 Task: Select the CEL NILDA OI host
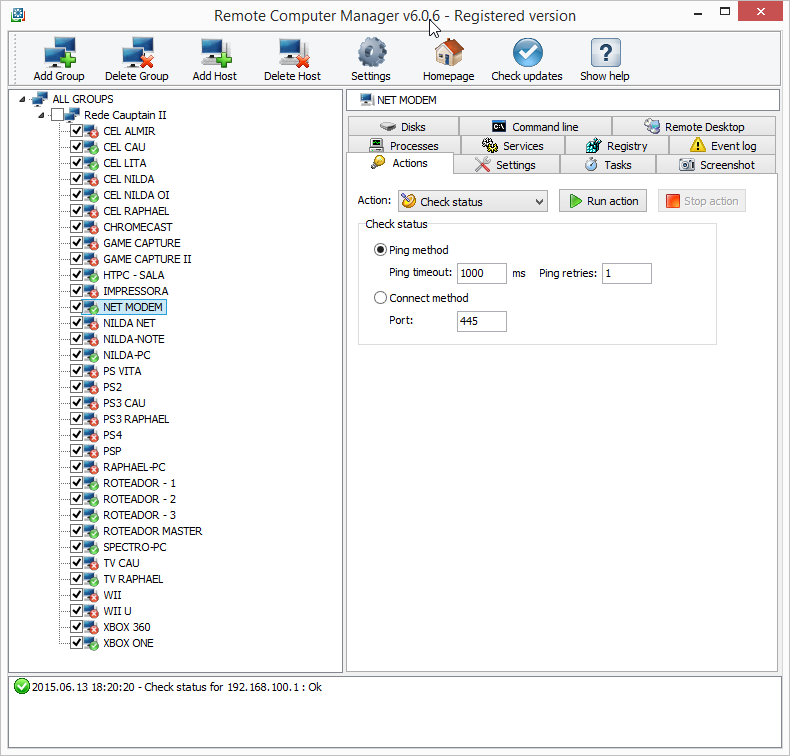click(136, 195)
